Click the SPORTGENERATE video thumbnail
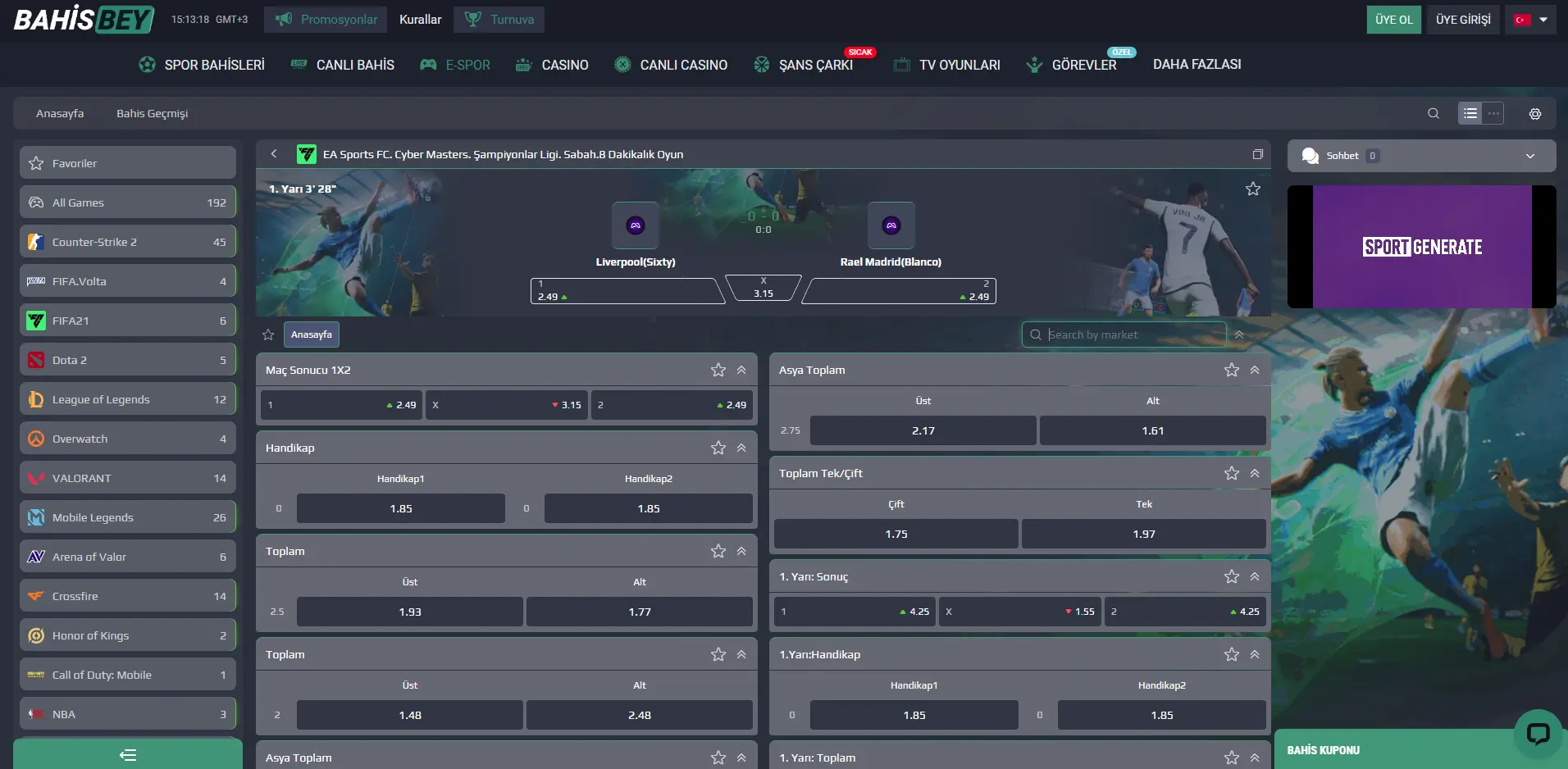Viewport: 1568px width, 769px height. coord(1422,247)
